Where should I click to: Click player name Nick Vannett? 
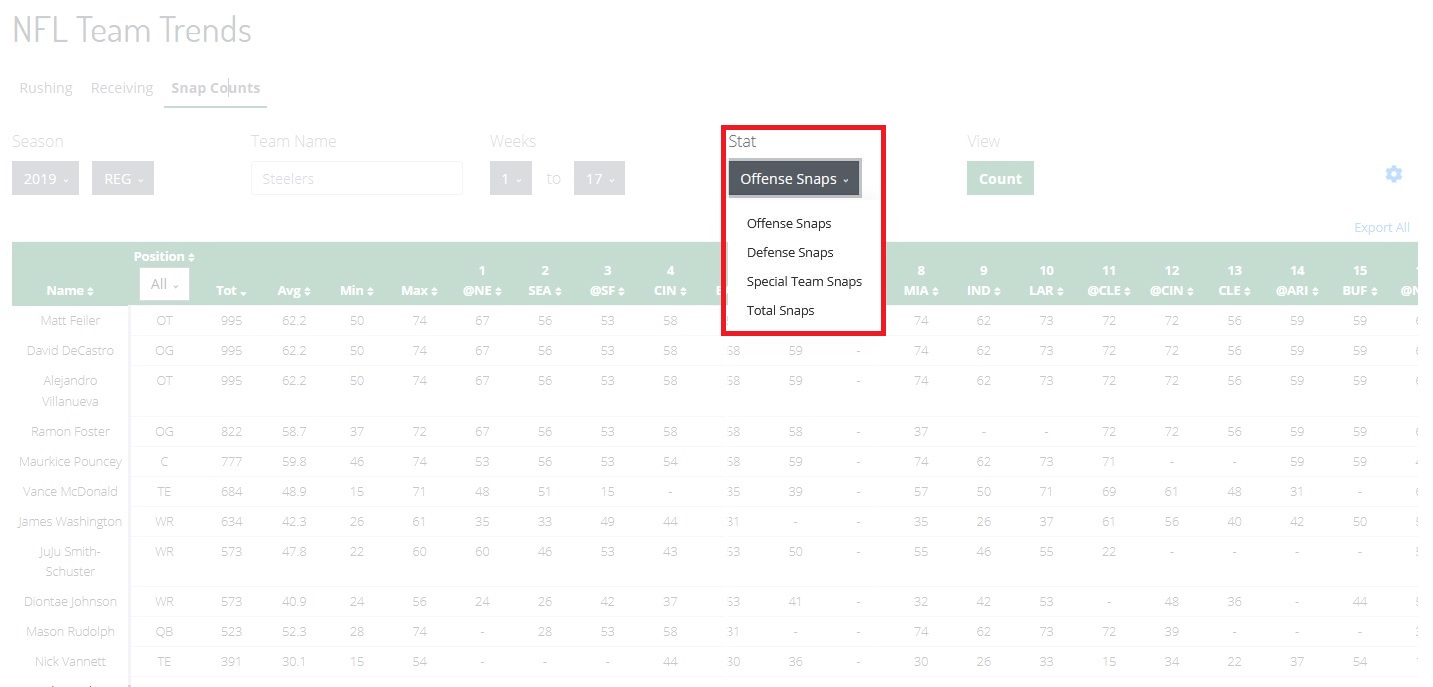[70, 661]
